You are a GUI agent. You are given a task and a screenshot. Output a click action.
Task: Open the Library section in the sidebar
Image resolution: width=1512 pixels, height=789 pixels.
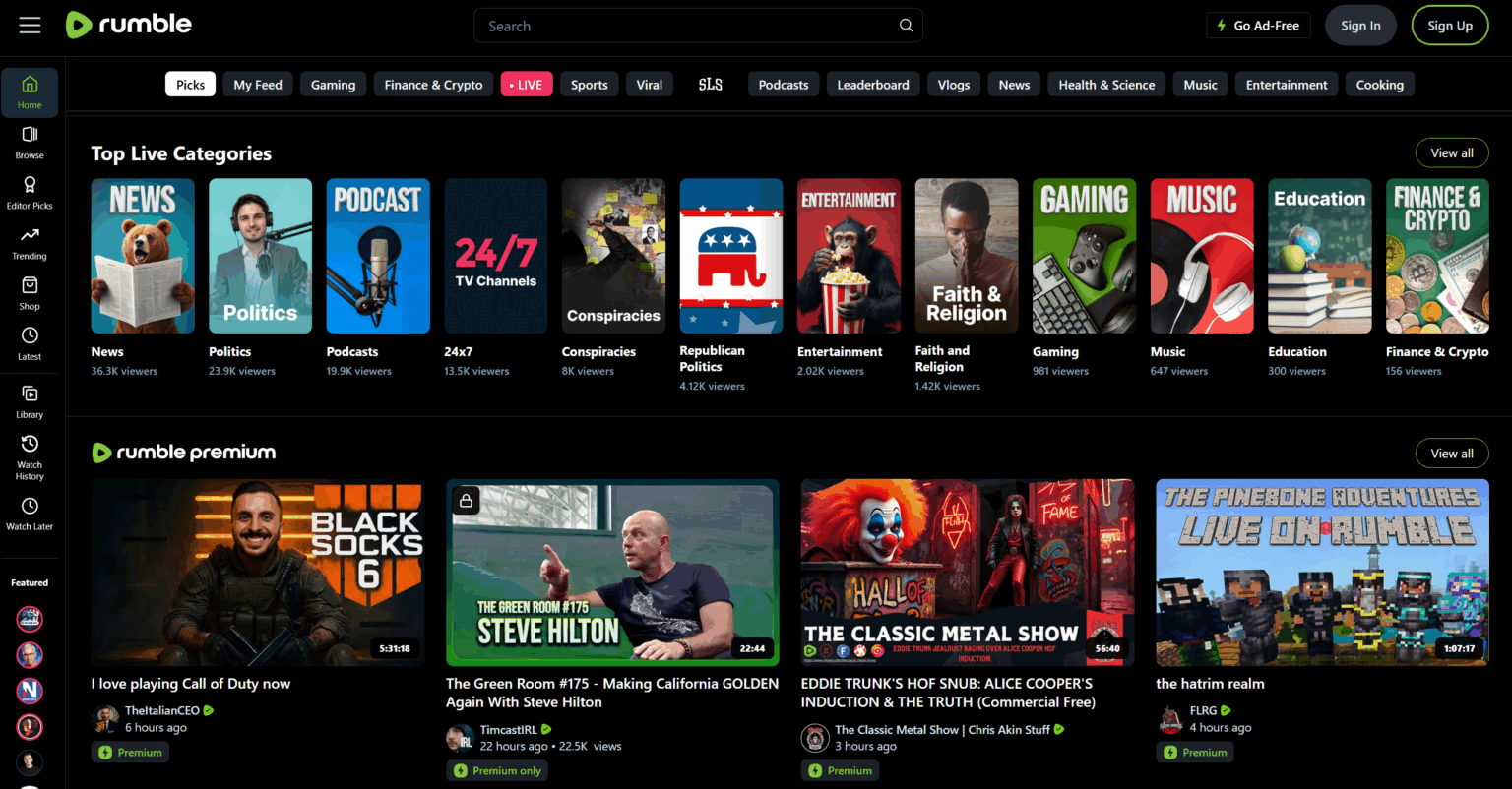(29, 401)
